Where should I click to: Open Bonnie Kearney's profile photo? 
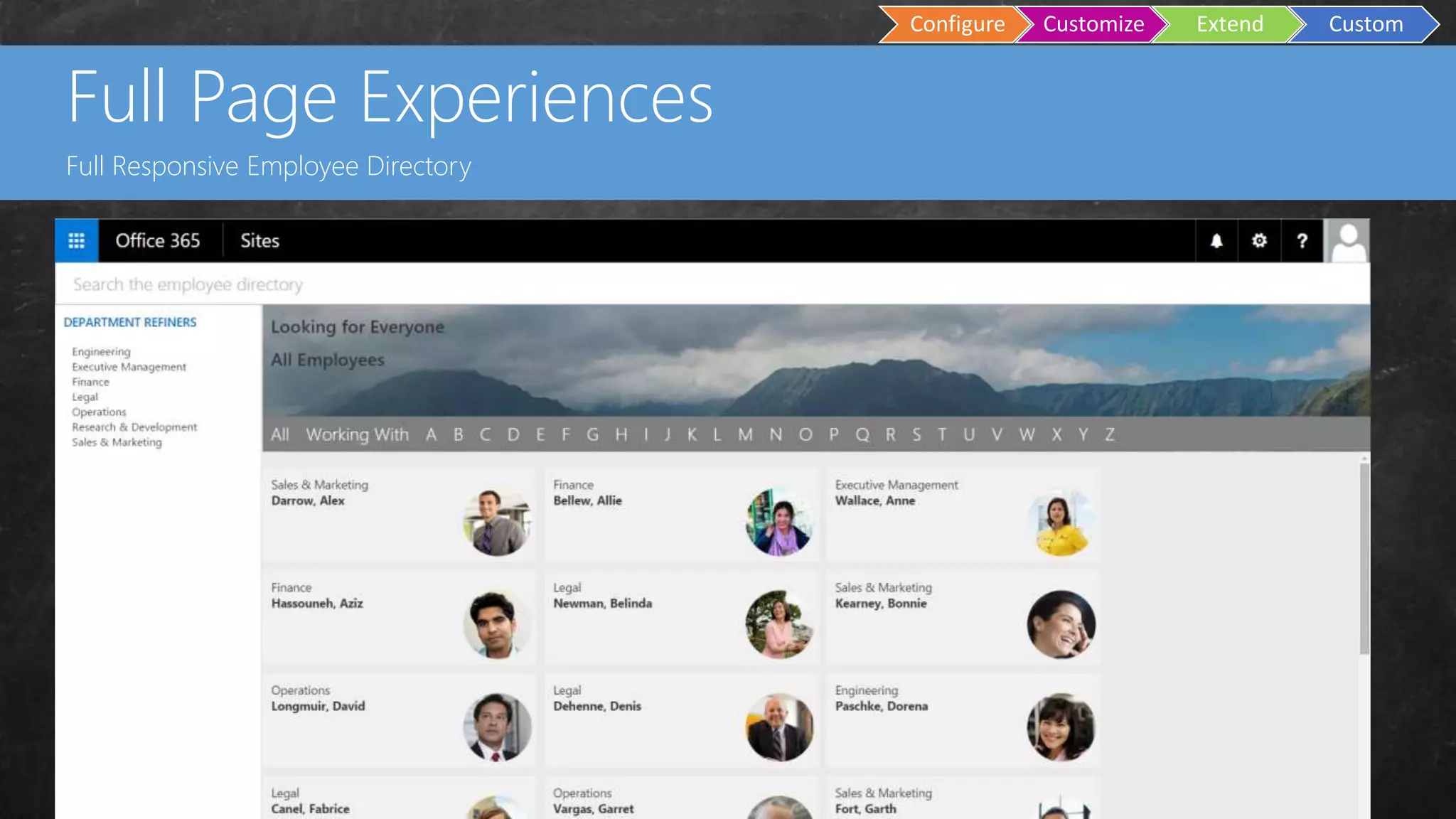[1061, 625]
